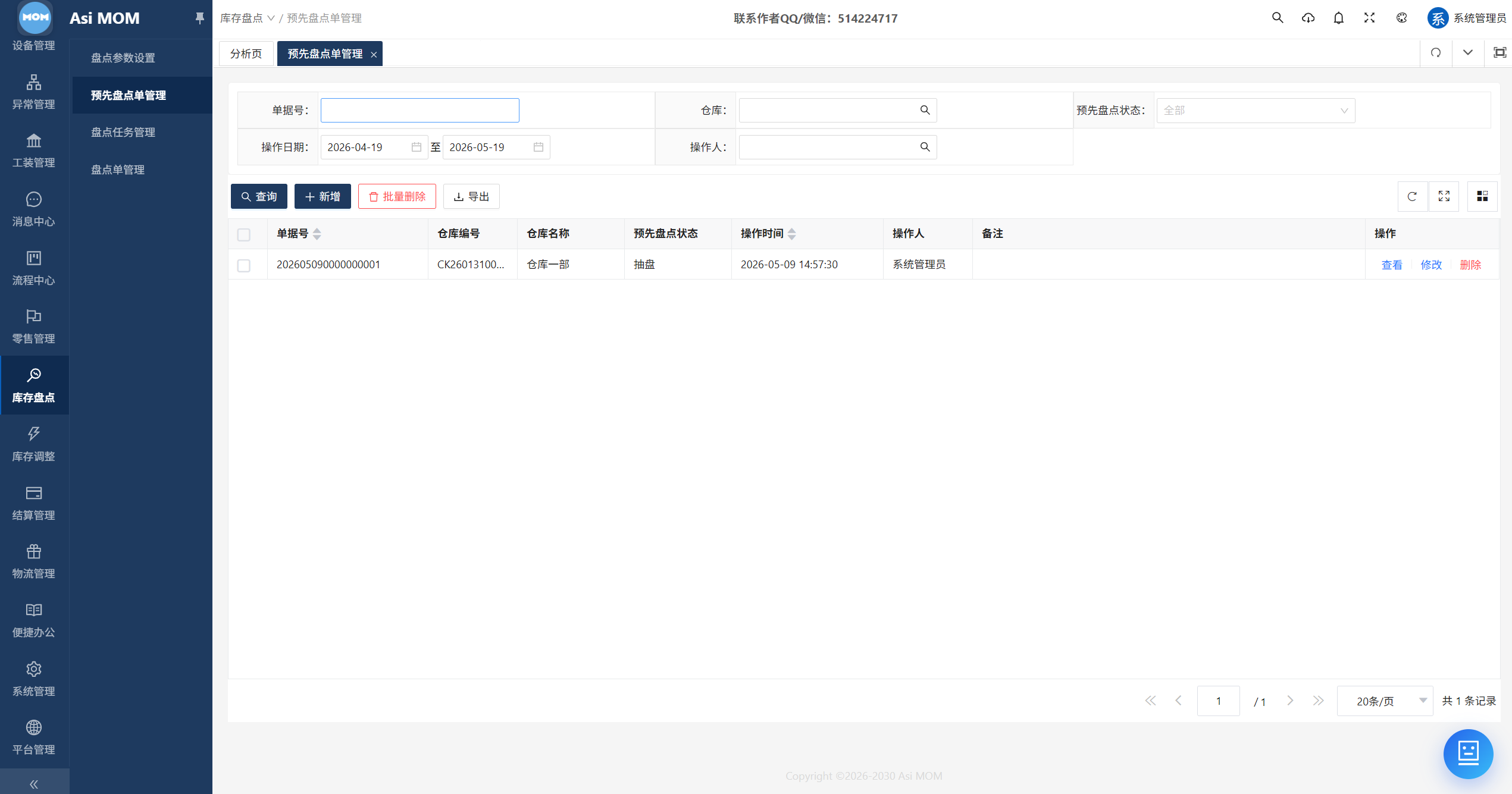Check the row 202605090000000001 checkbox
This screenshot has width=1512, height=794.
244,265
